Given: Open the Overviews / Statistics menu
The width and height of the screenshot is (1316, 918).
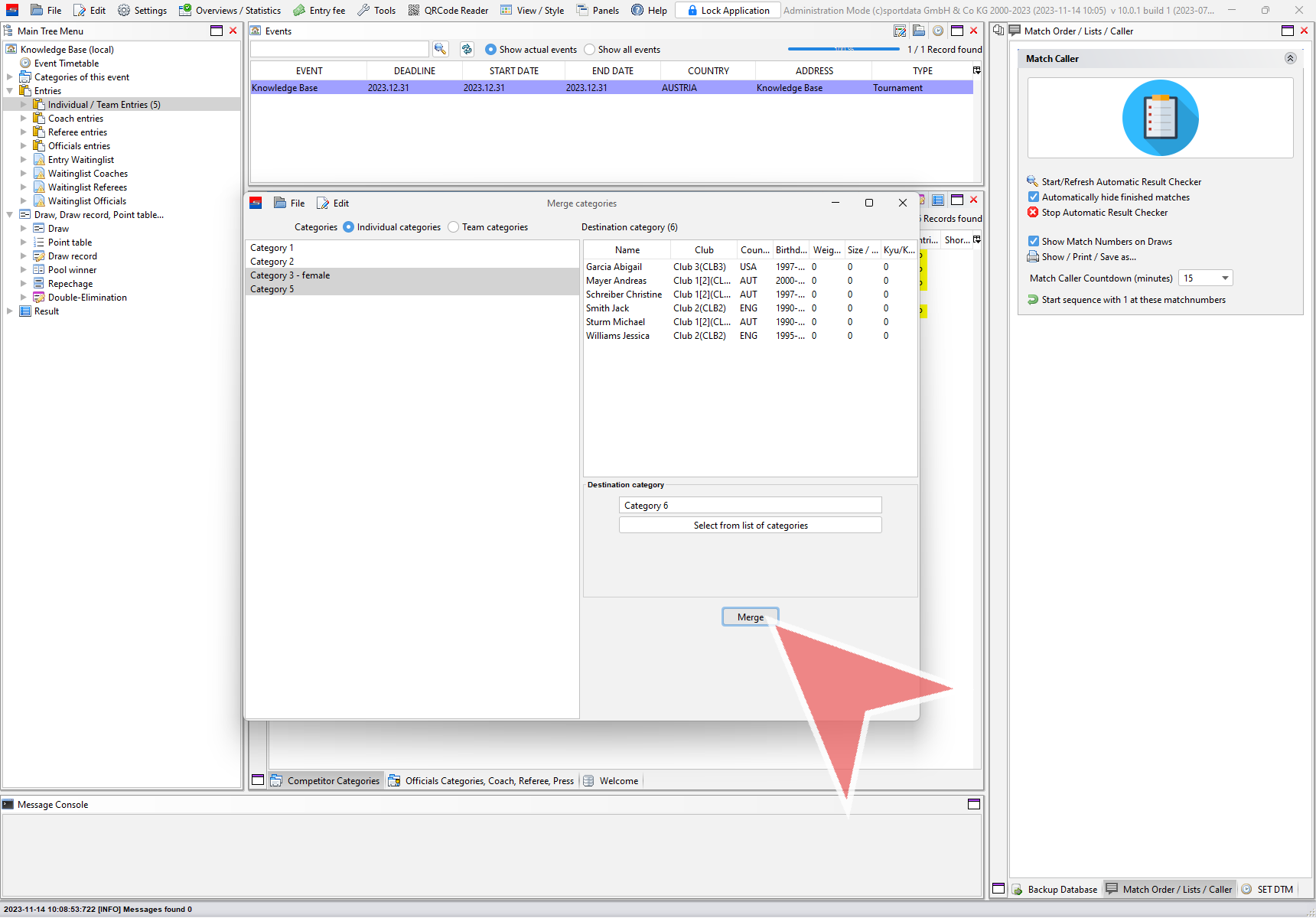Looking at the screenshot, I should coord(230,11).
